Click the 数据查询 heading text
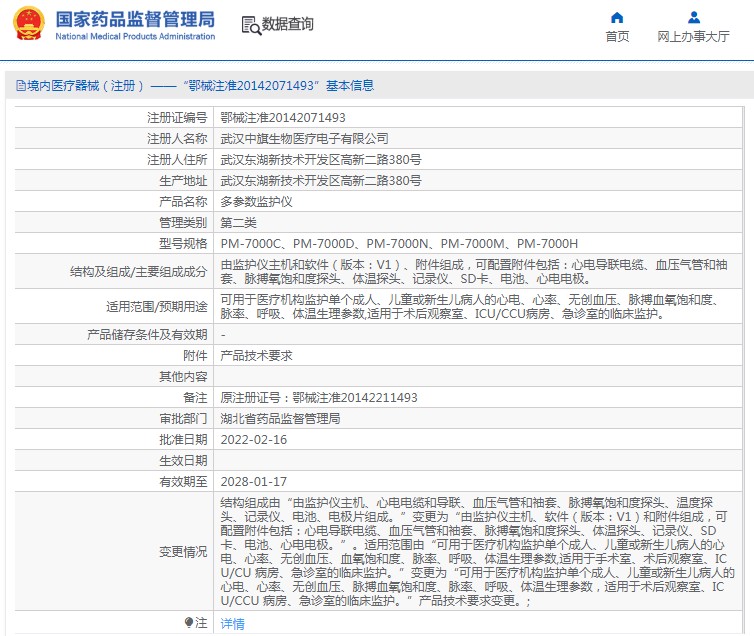This screenshot has height=636, width=754. 287,24
